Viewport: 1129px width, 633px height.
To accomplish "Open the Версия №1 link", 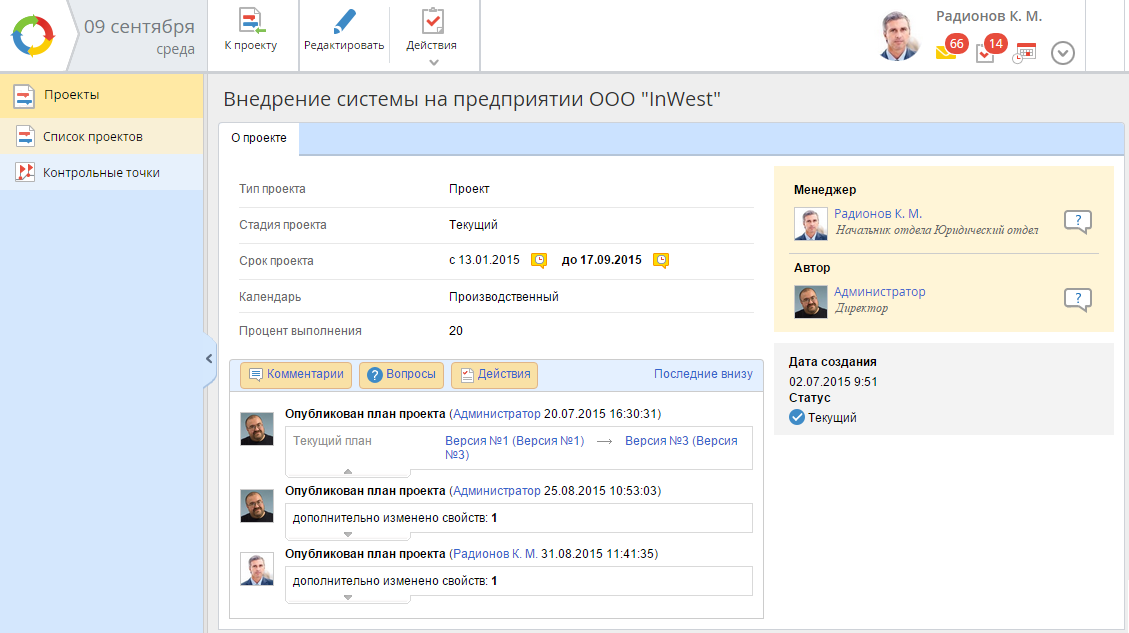I will pos(514,440).
